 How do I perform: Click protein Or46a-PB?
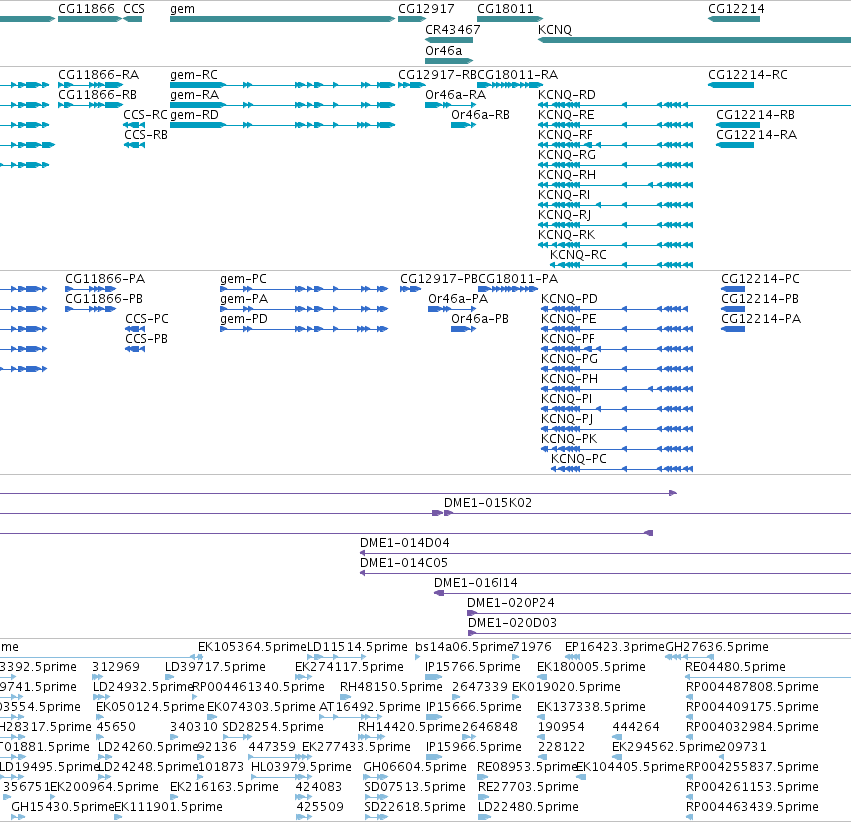pyautogui.click(x=463, y=329)
